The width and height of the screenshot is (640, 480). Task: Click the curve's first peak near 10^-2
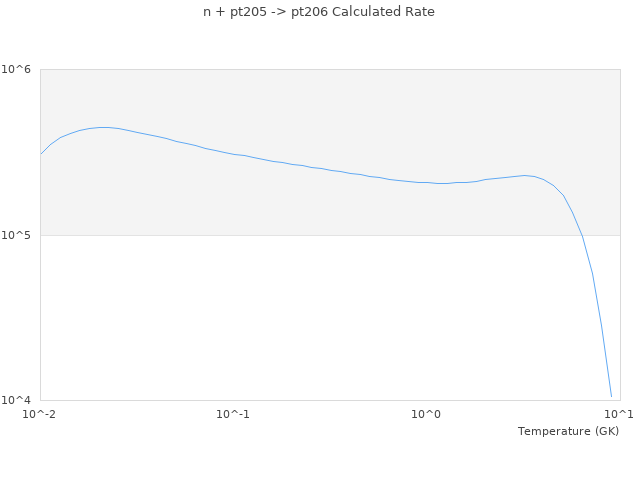[x=102, y=127]
